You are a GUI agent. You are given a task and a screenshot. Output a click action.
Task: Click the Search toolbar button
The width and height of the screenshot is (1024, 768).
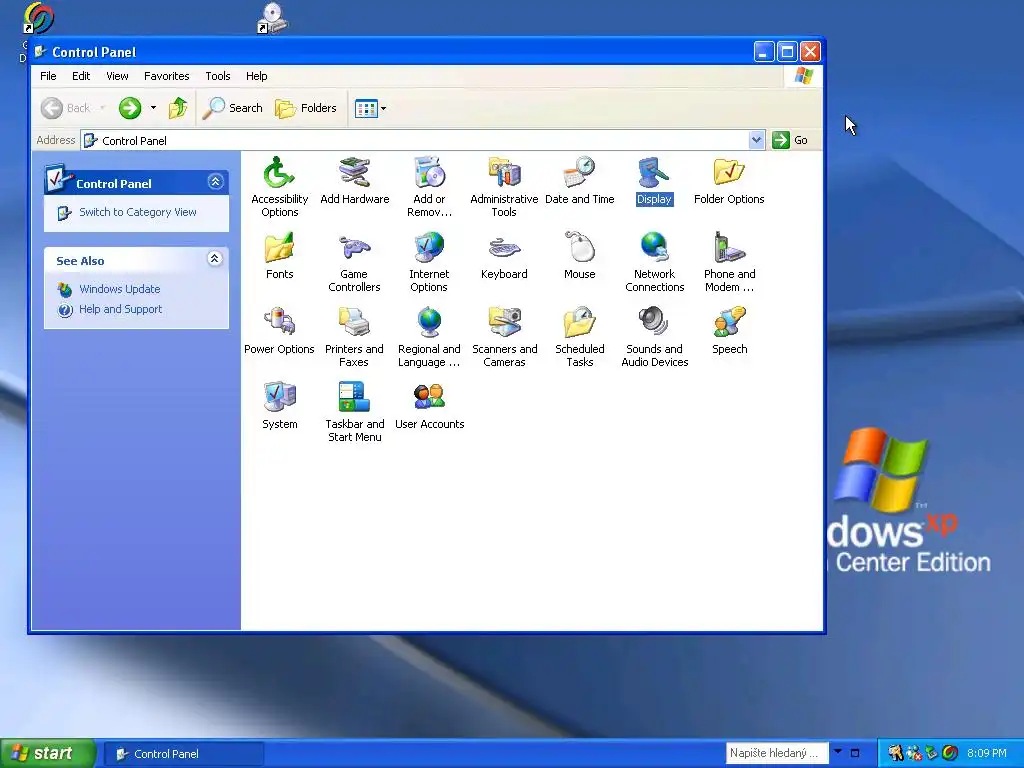[x=232, y=108]
